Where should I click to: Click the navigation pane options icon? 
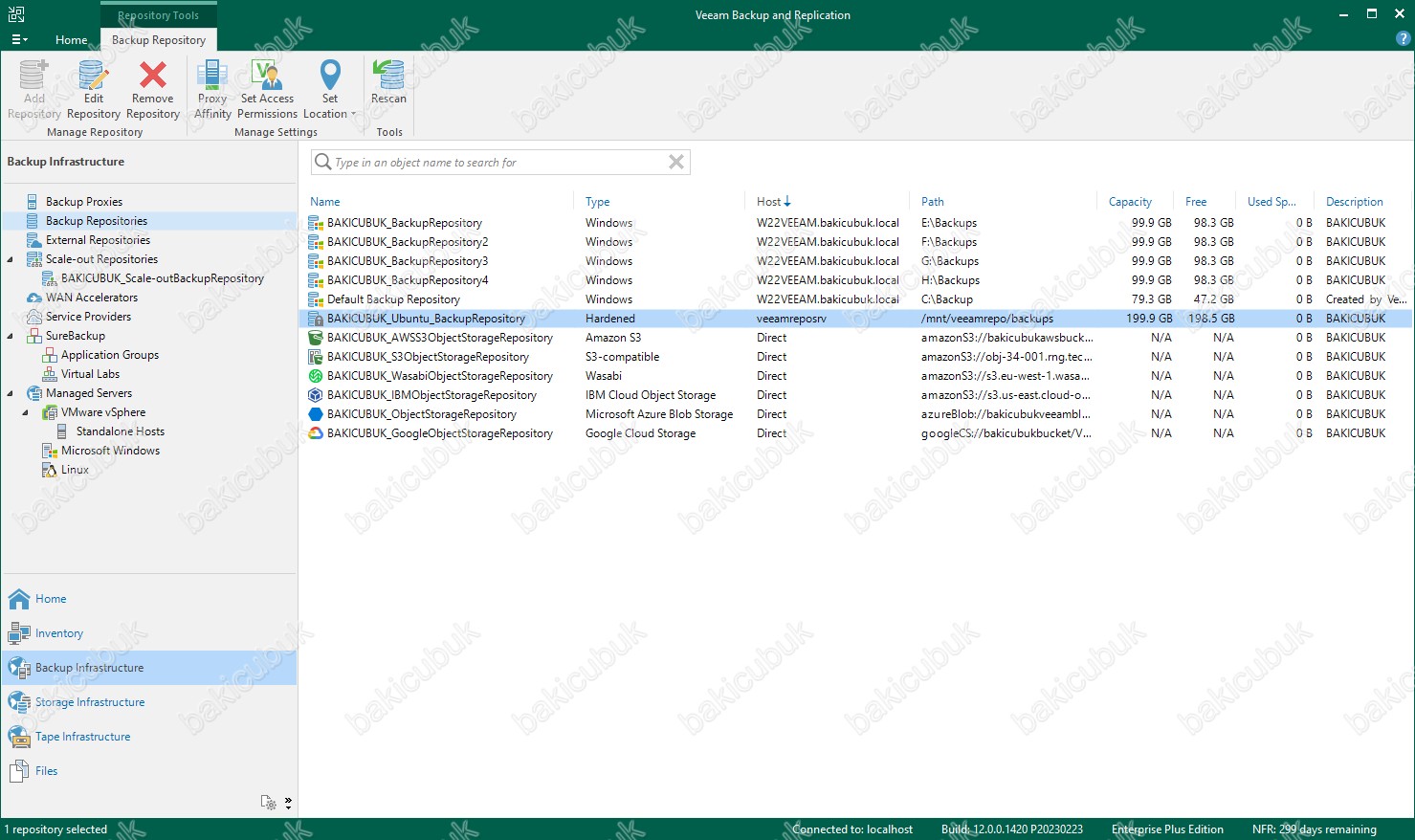pyautogui.click(x=269, y=803)
